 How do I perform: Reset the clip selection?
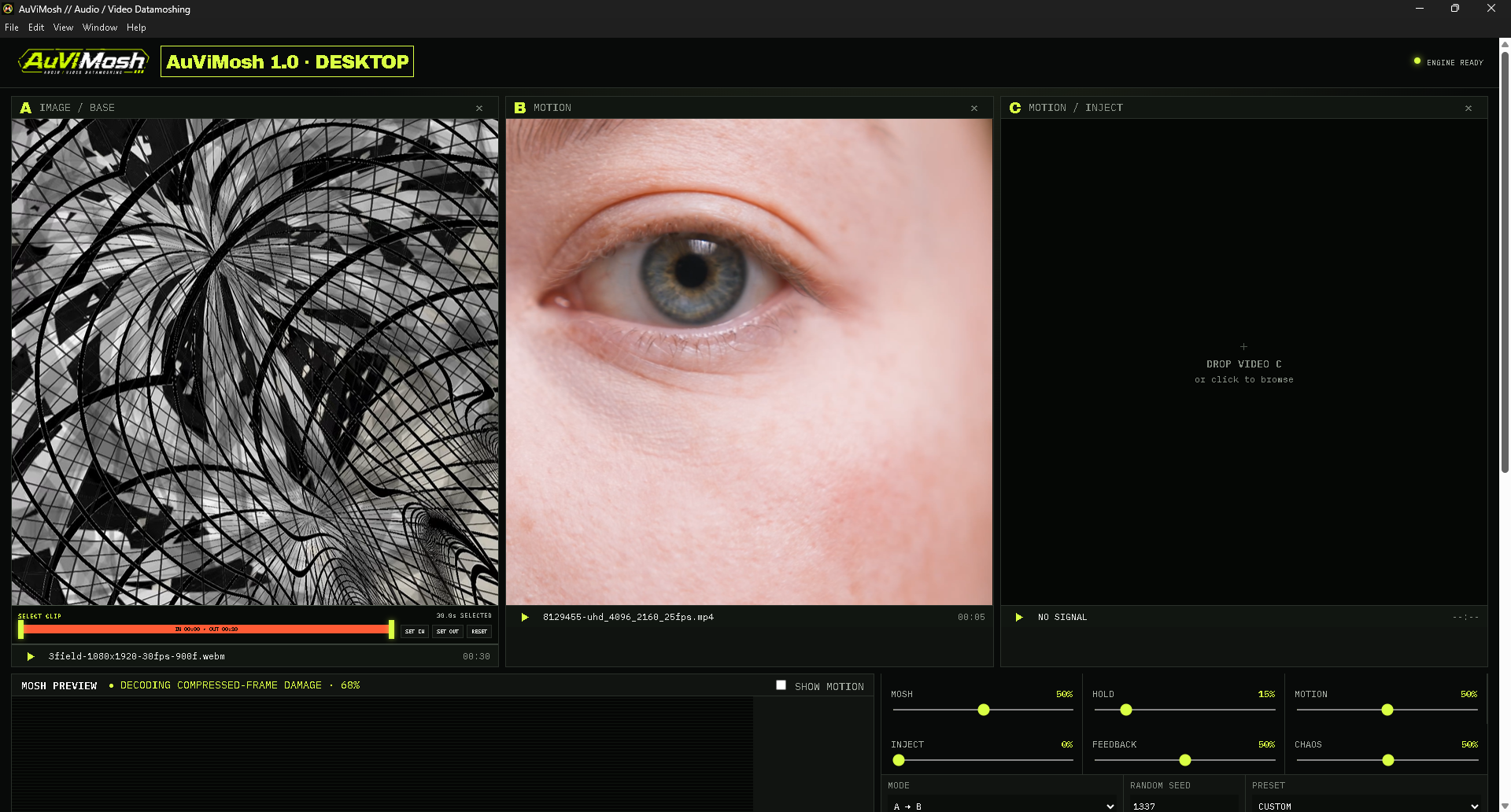click(x=479, y=631)
